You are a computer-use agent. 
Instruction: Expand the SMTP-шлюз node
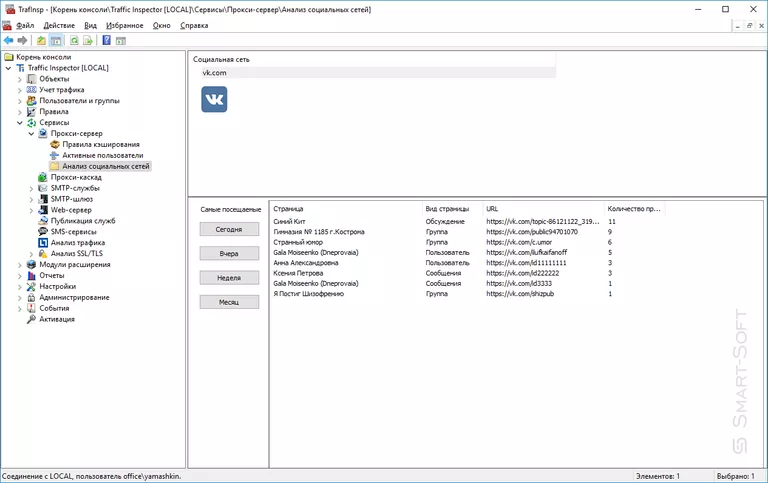pyautogui.click(x=31, y=199)
